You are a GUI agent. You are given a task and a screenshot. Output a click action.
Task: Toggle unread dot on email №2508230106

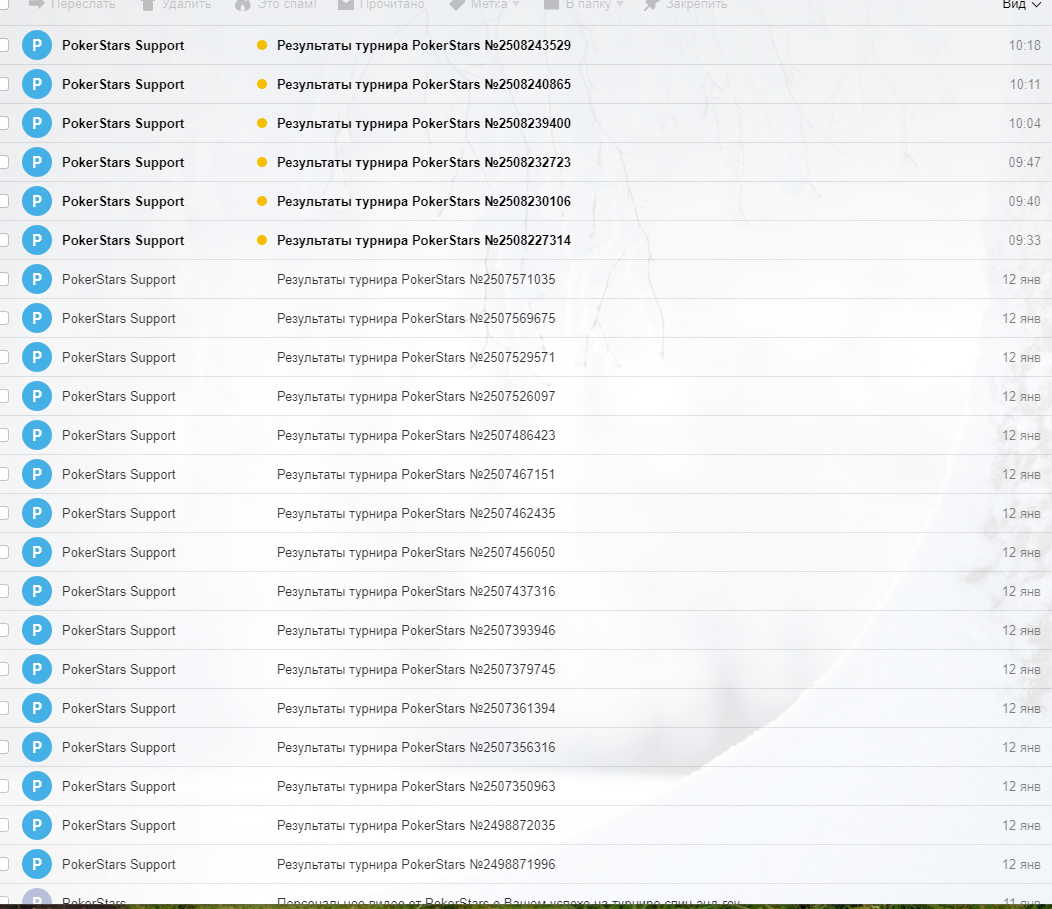coord(262,201)
